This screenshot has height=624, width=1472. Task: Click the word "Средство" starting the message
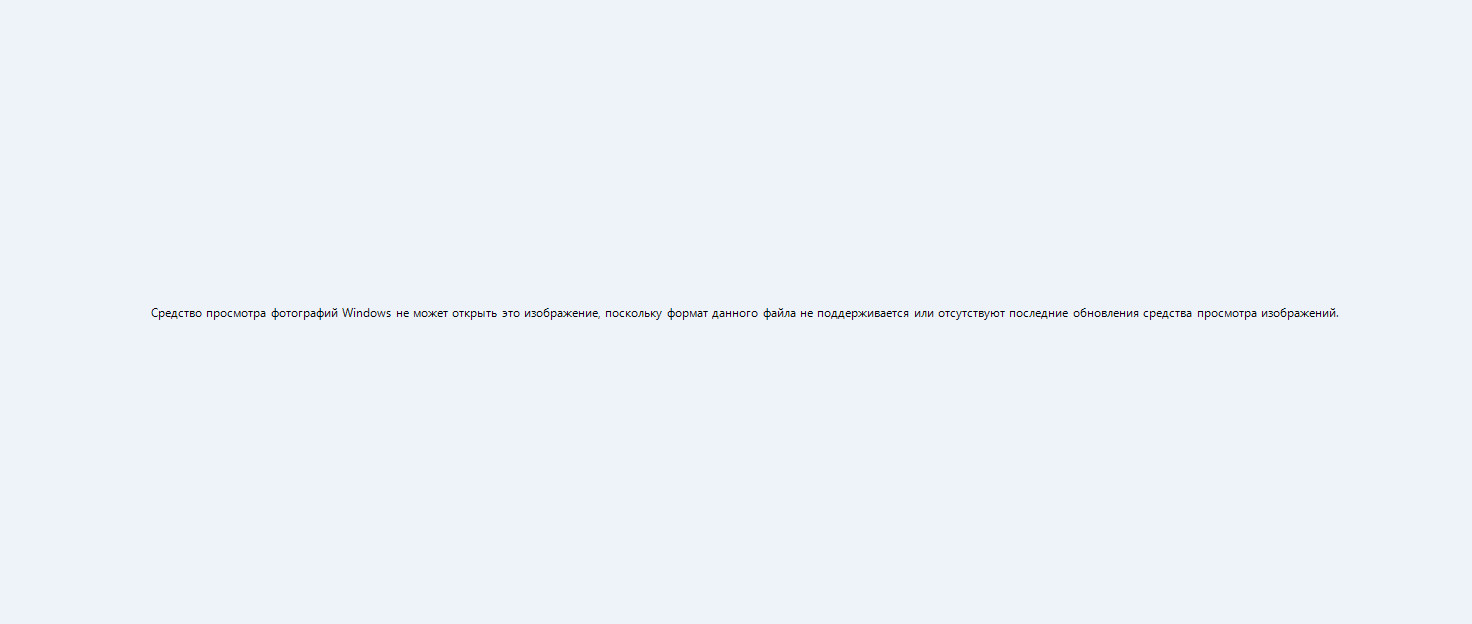click(x=176, y=313)
